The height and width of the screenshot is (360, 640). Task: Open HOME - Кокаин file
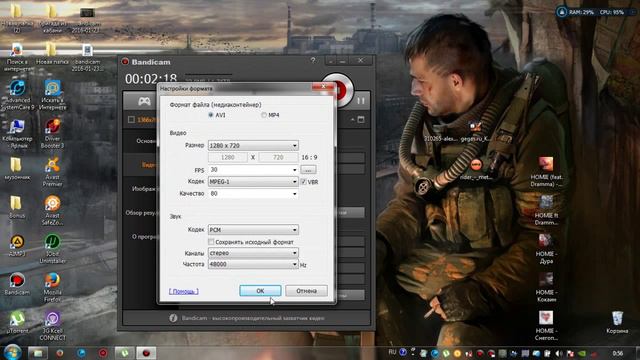[547, 287]
